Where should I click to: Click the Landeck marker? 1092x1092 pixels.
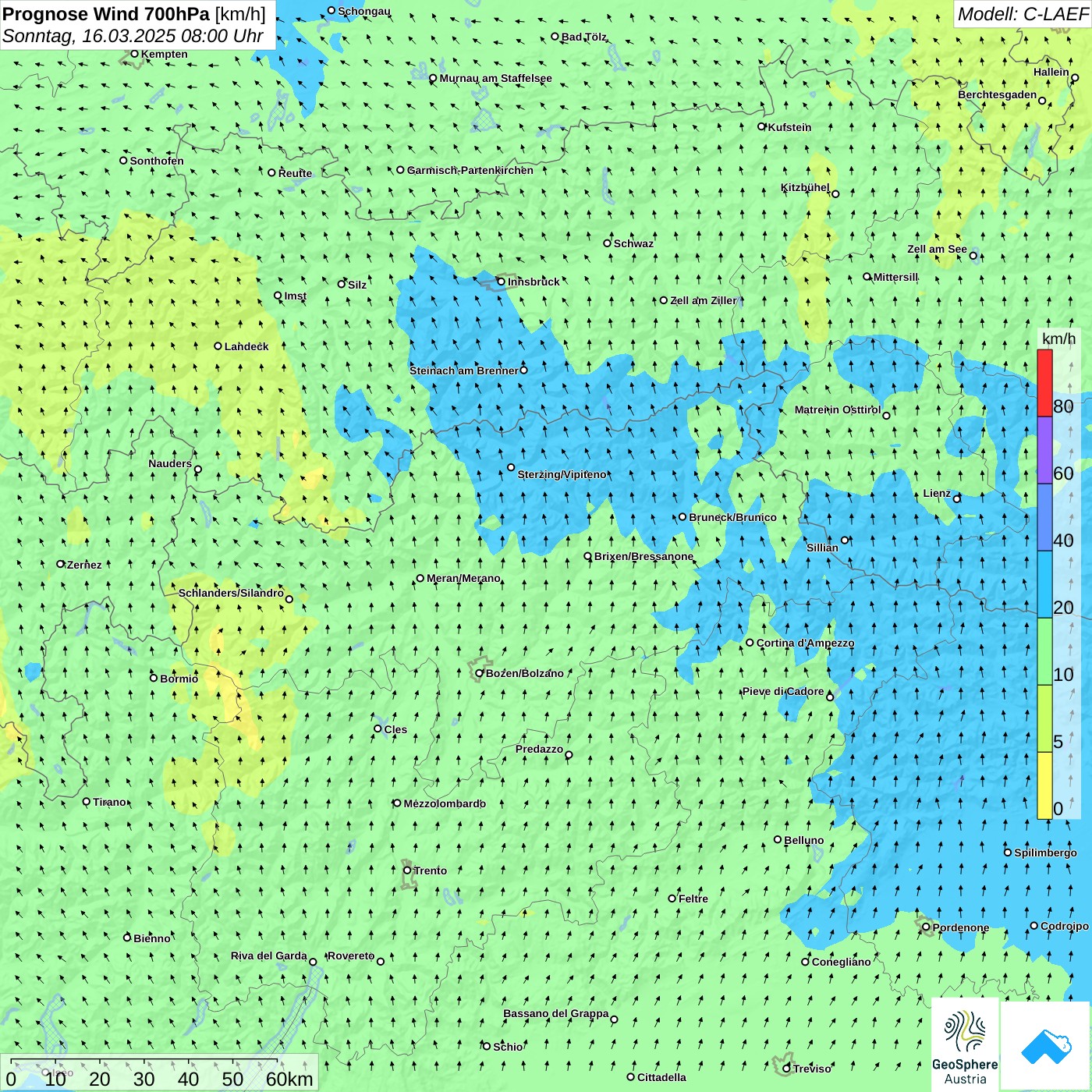[218, 346]
